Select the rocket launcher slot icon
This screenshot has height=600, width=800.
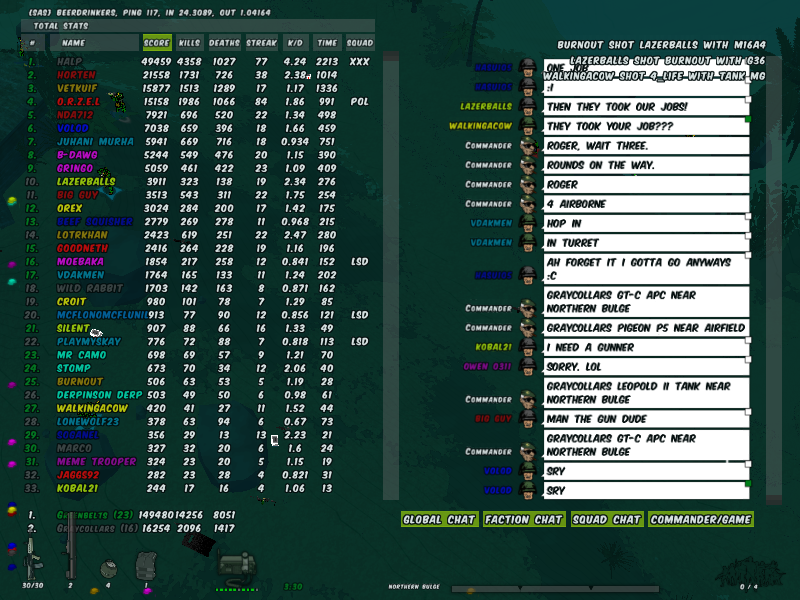click(71, 547)
